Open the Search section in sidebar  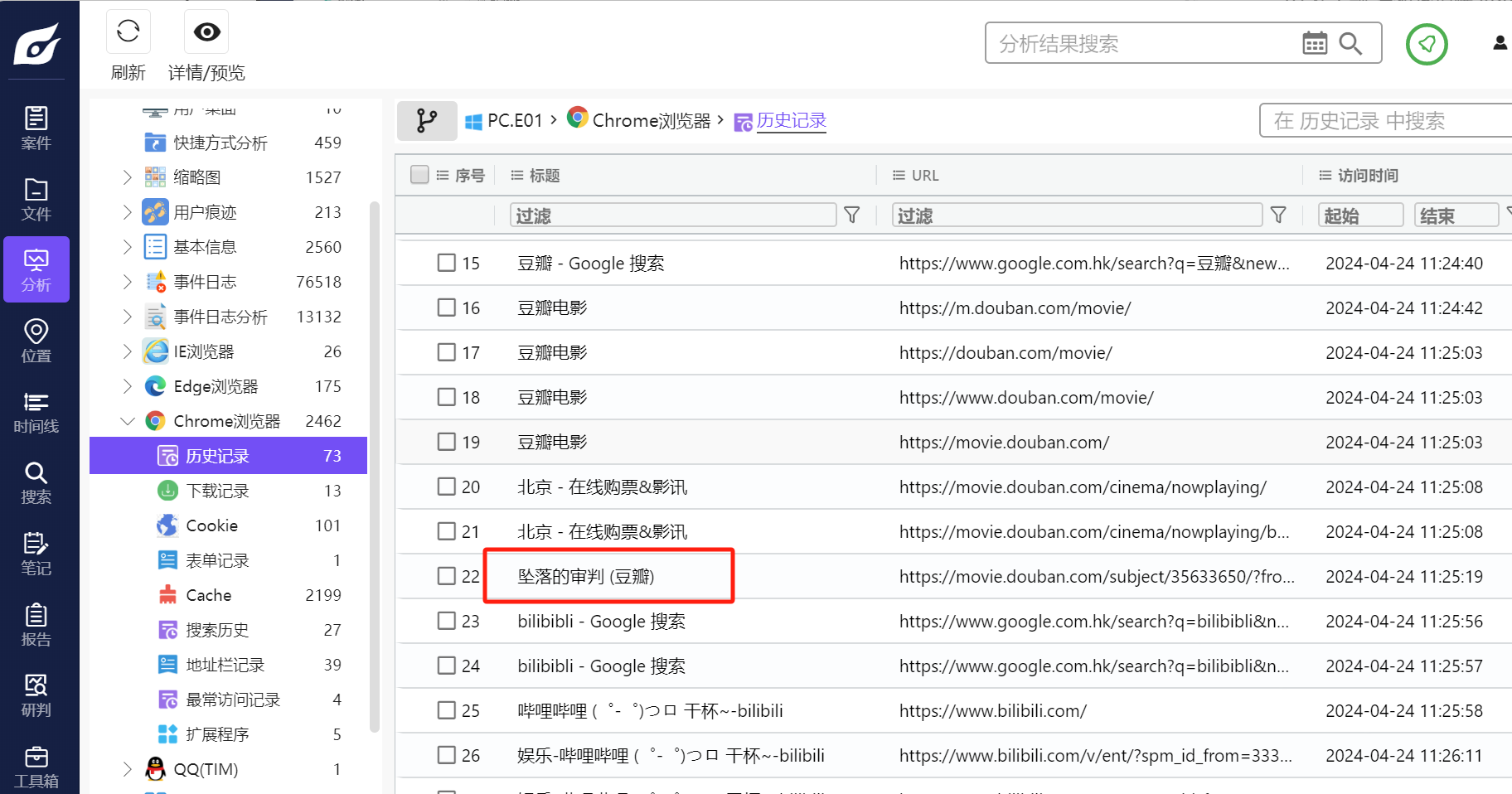36,482
